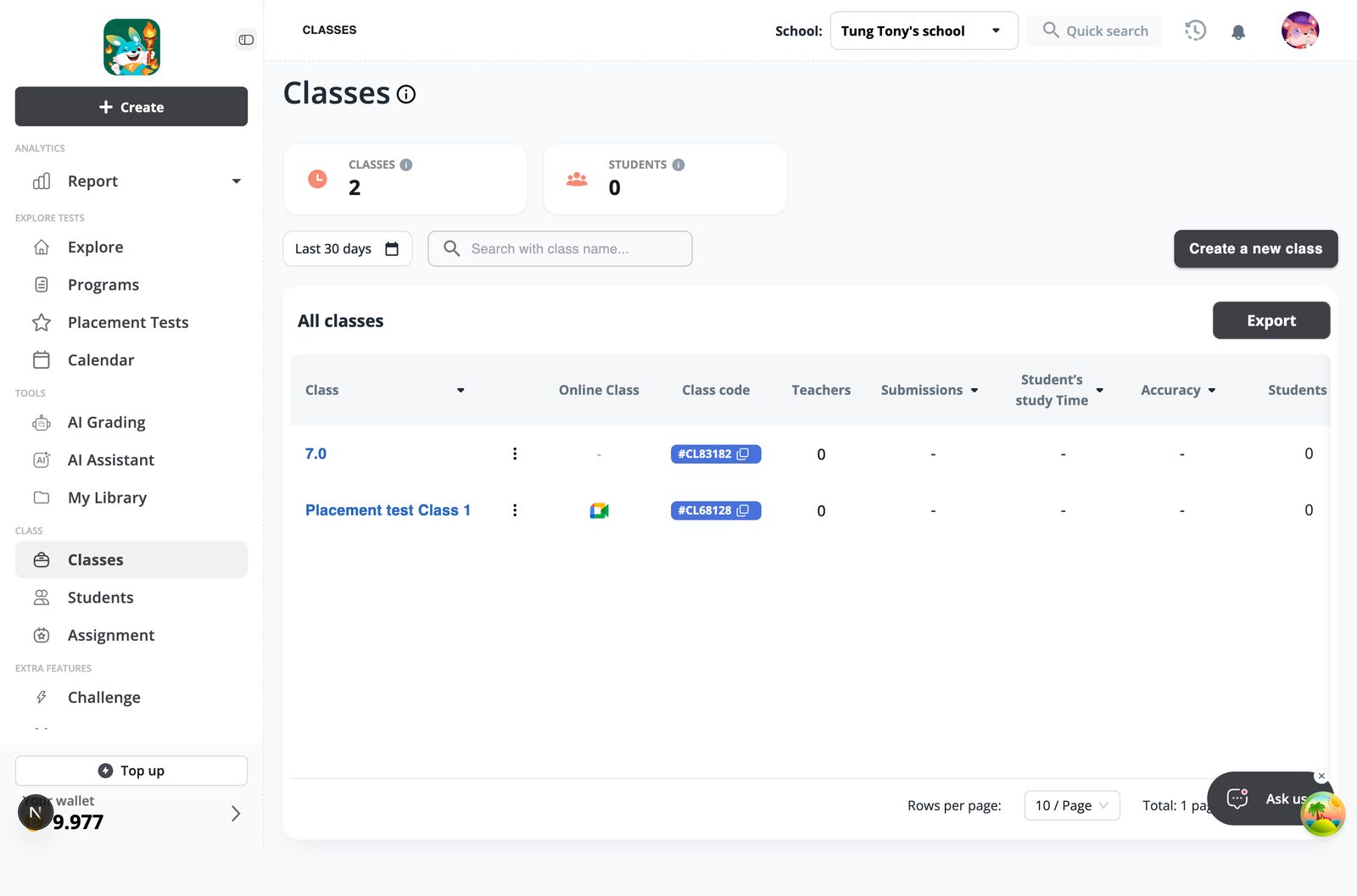Screen dimensions: 1357x896
Task: Open AI Grading tool
Action: pos(131,422)
